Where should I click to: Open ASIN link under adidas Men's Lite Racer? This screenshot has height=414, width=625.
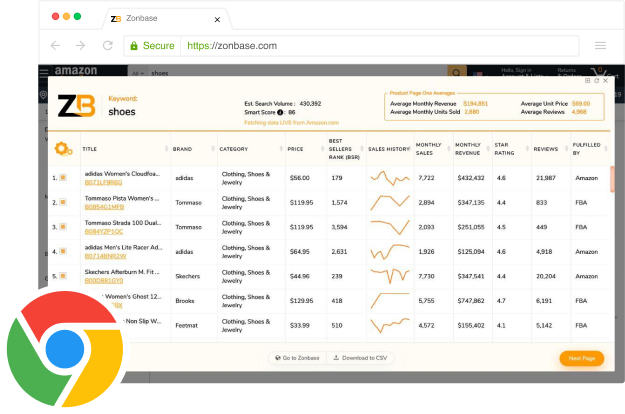click(x=106, y=256)
